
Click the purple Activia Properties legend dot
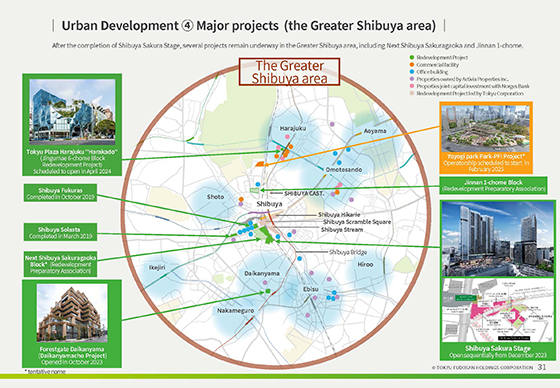[x=412, y=79]
